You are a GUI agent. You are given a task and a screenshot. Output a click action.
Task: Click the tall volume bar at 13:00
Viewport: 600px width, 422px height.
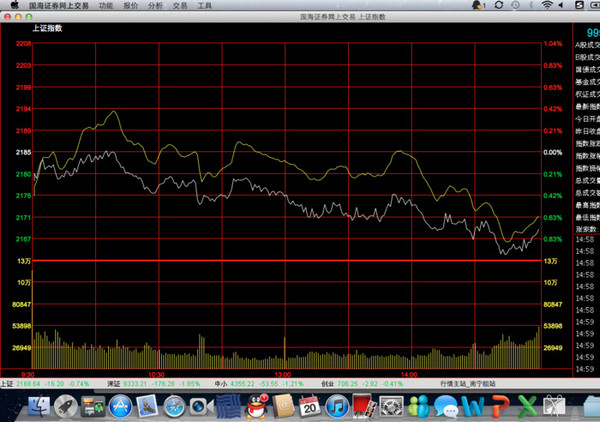coord(285,352)
